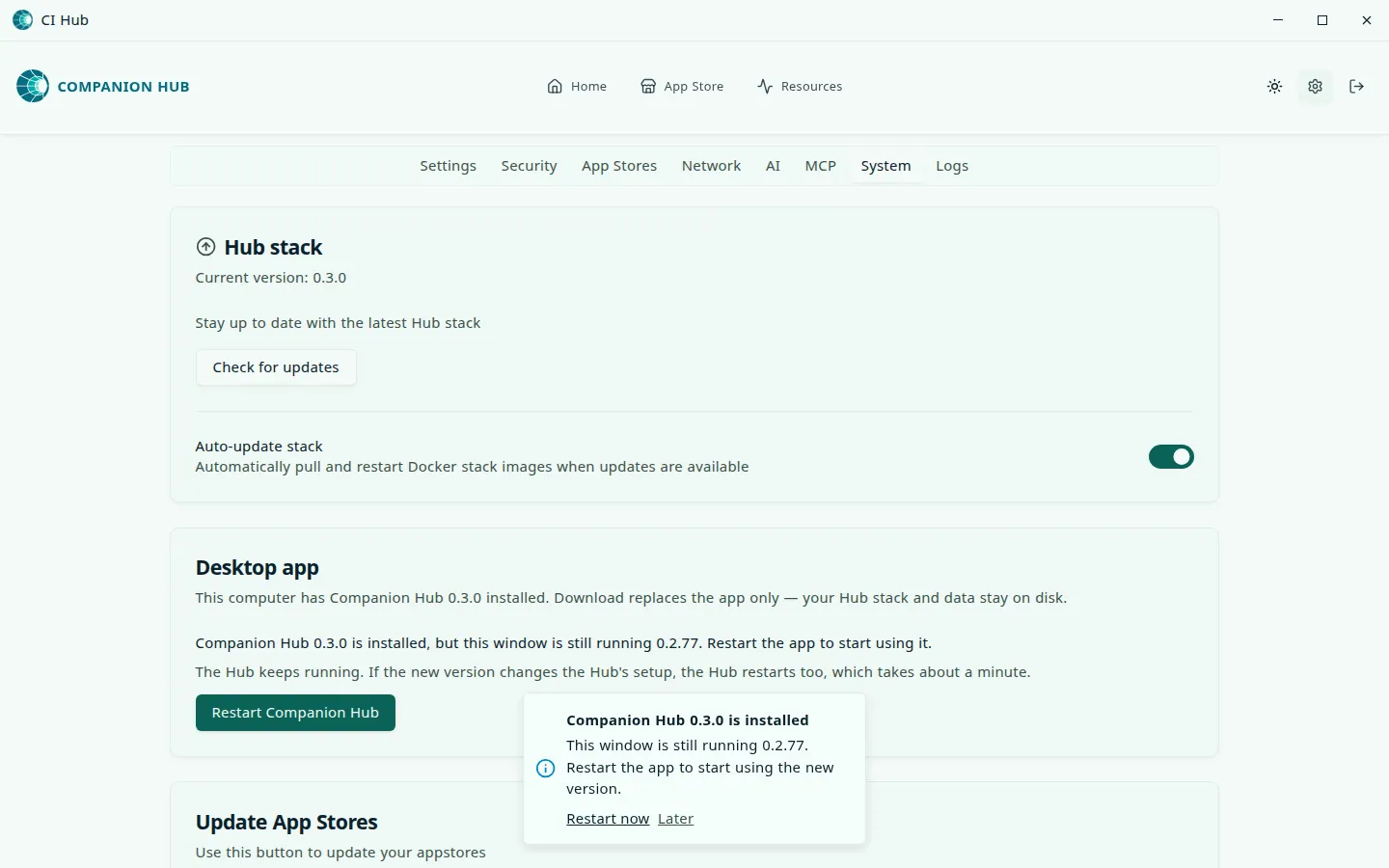Open the App Store navigation item
The image size is (1389, 868).
(682, 86)
